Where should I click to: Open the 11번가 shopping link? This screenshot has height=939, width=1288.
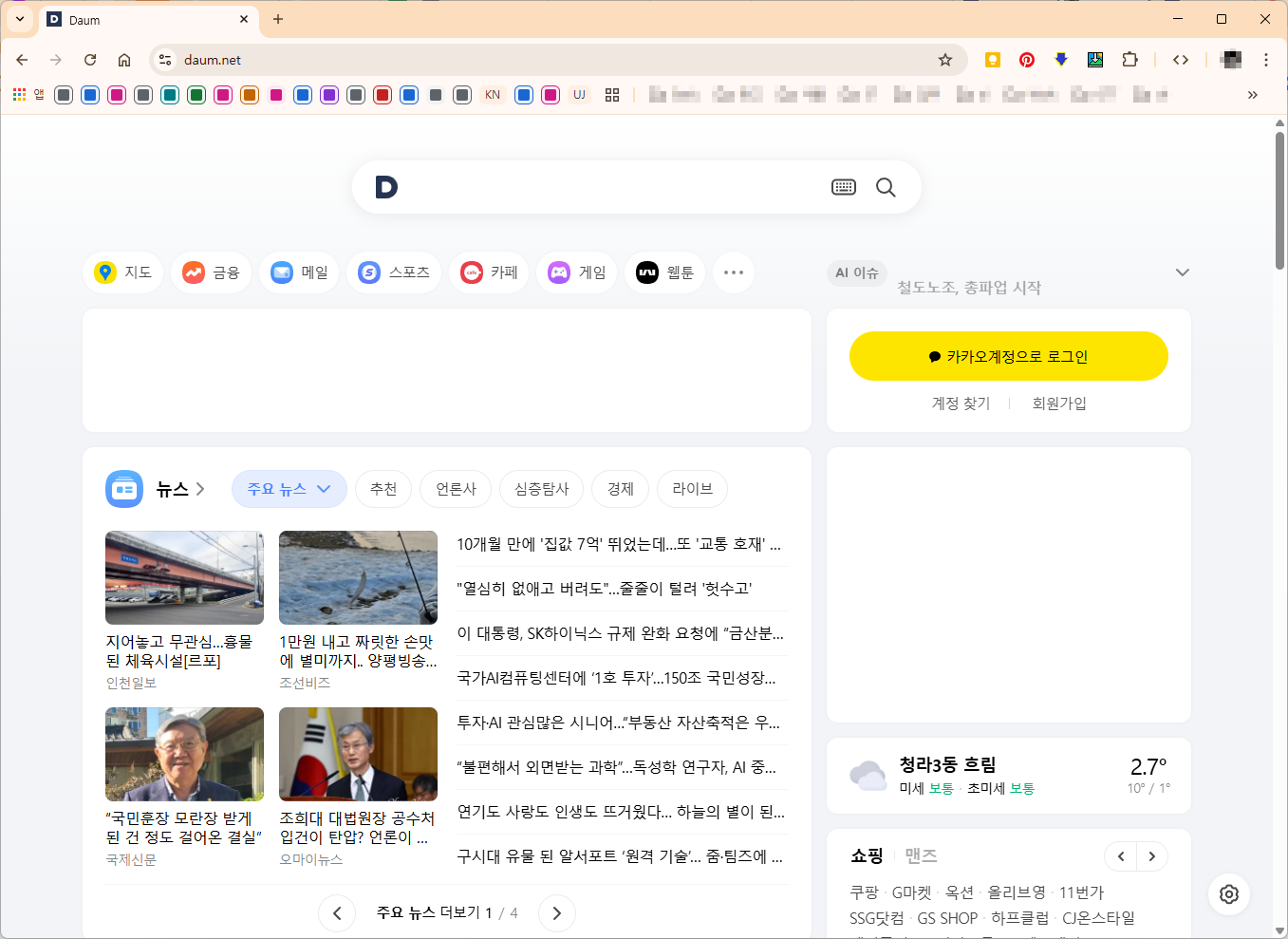point(1082,892)
